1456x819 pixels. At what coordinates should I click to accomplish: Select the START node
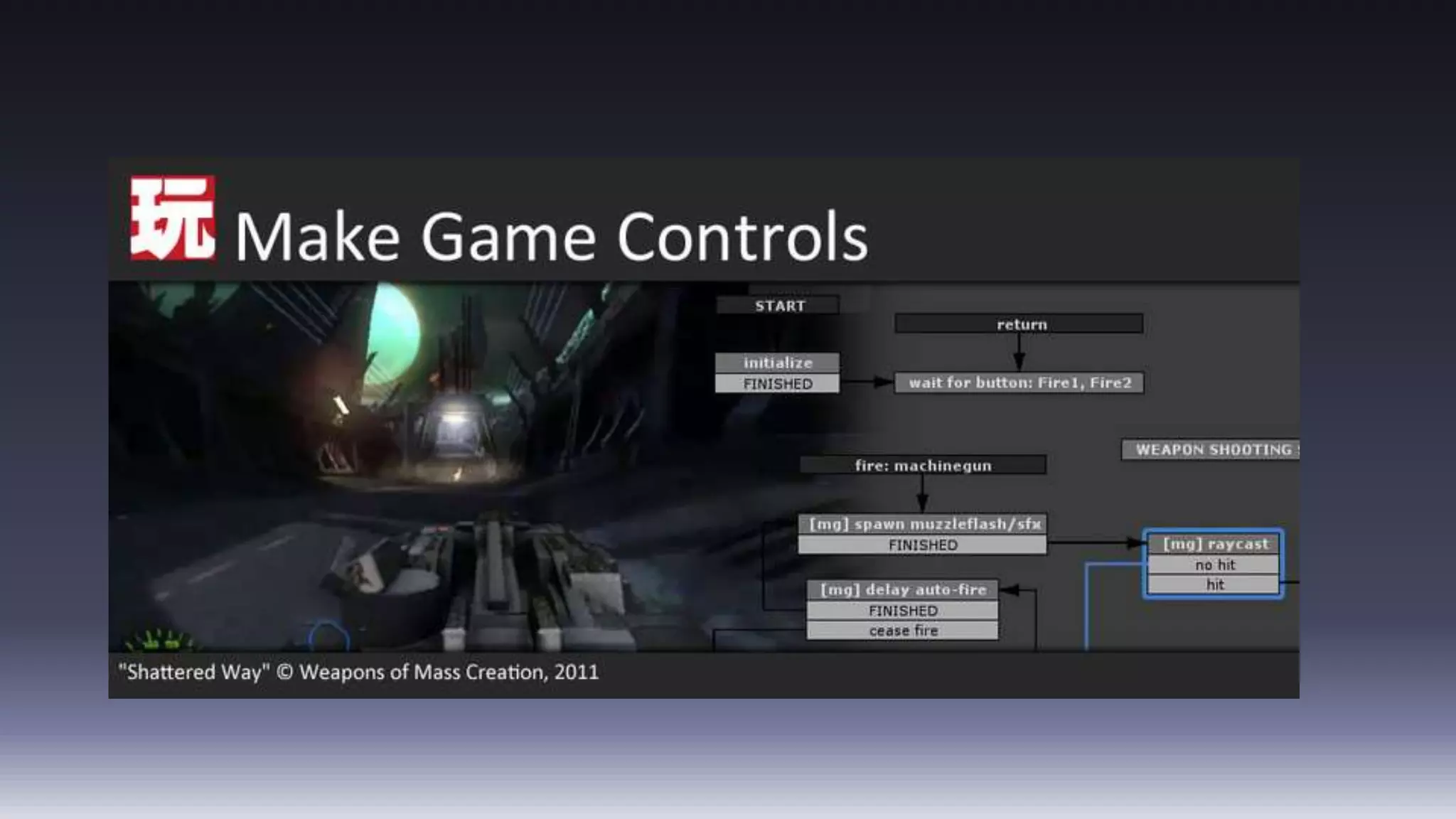pos(778,306)
